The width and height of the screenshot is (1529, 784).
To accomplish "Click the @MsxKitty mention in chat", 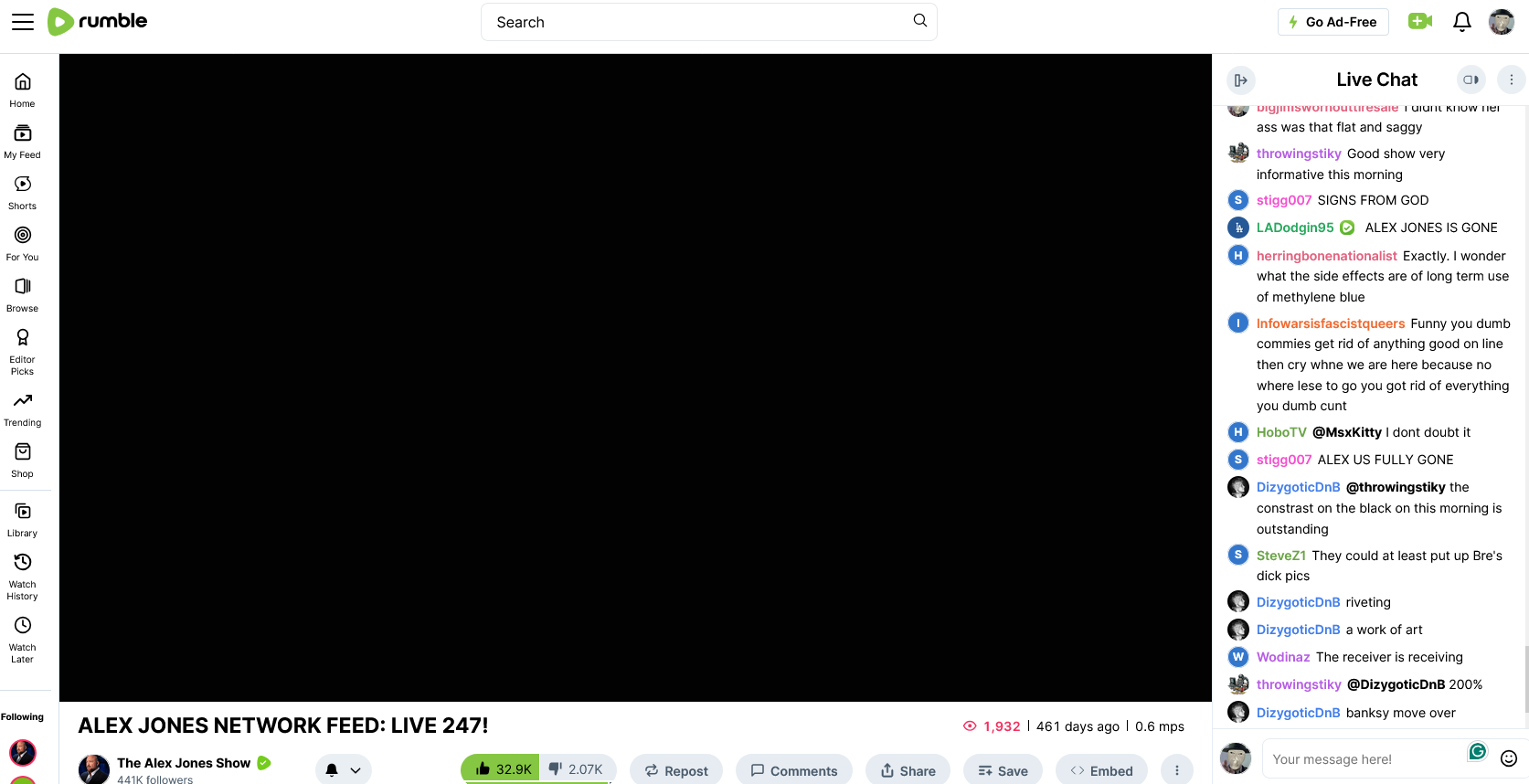I will pos(1347,432).
